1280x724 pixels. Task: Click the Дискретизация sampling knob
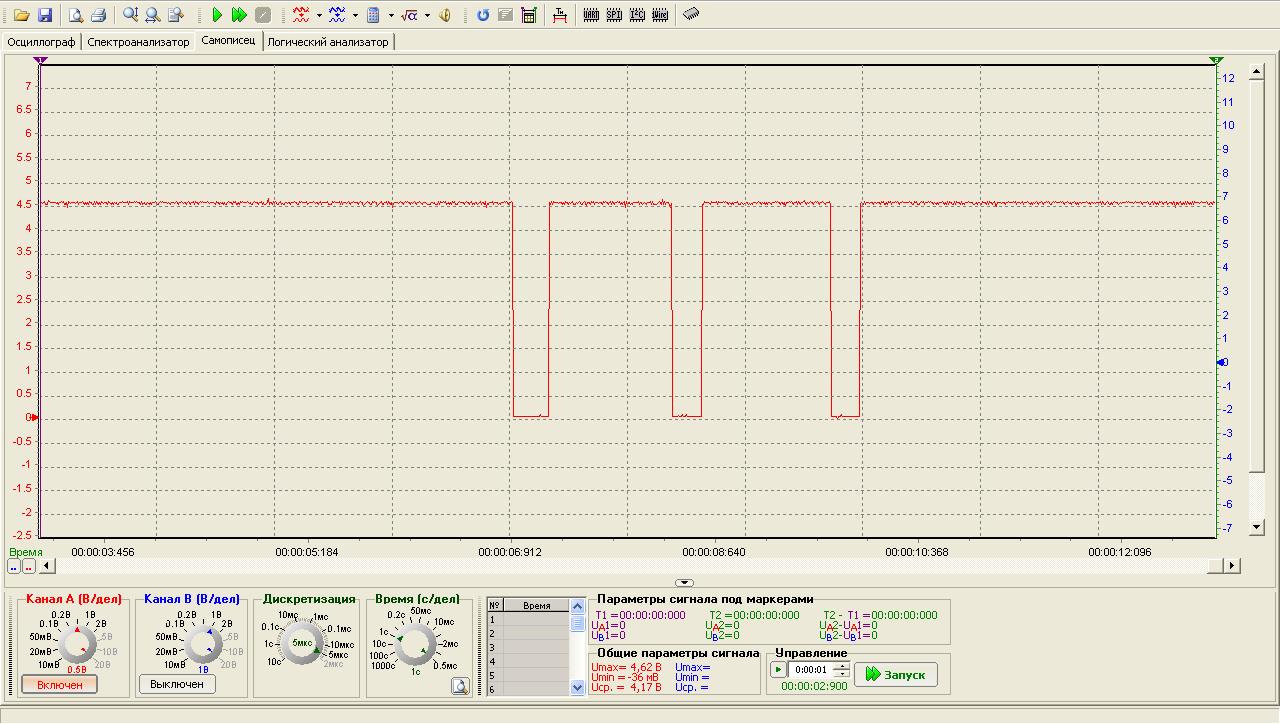pos(300,644)
